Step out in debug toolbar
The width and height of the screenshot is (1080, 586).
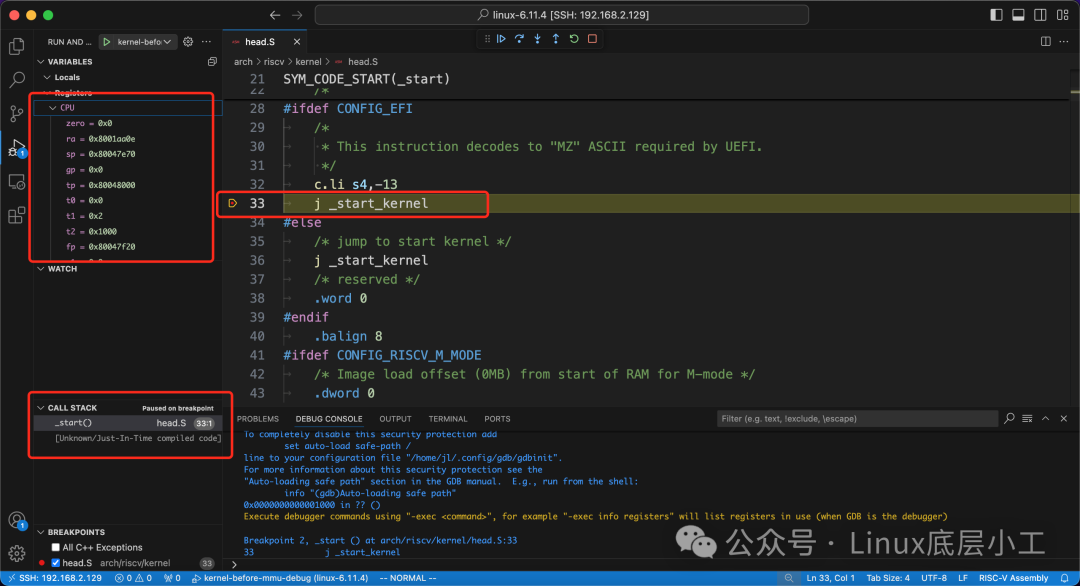point(556,39)
